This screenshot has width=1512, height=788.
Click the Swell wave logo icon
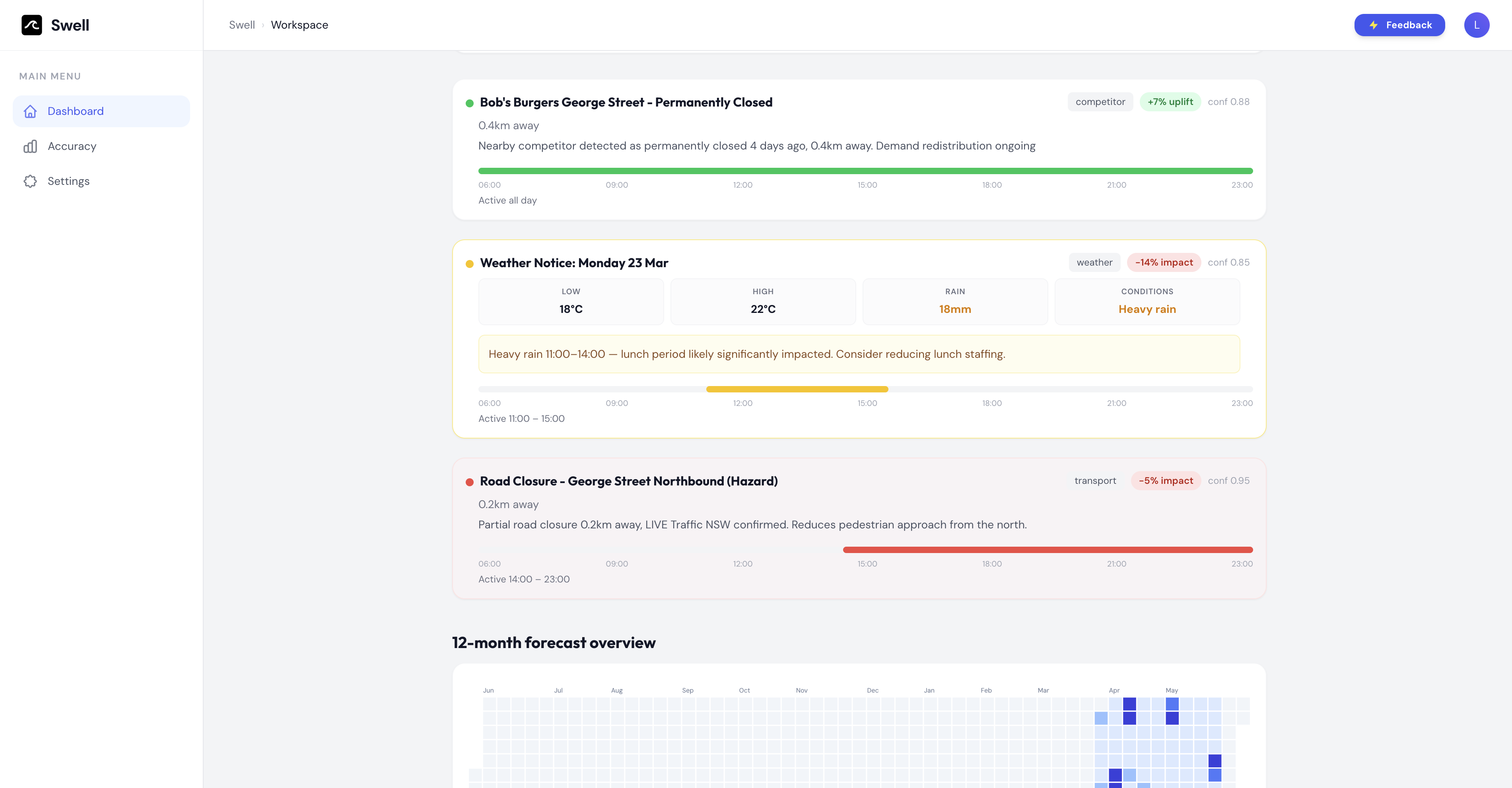point(32,25)
